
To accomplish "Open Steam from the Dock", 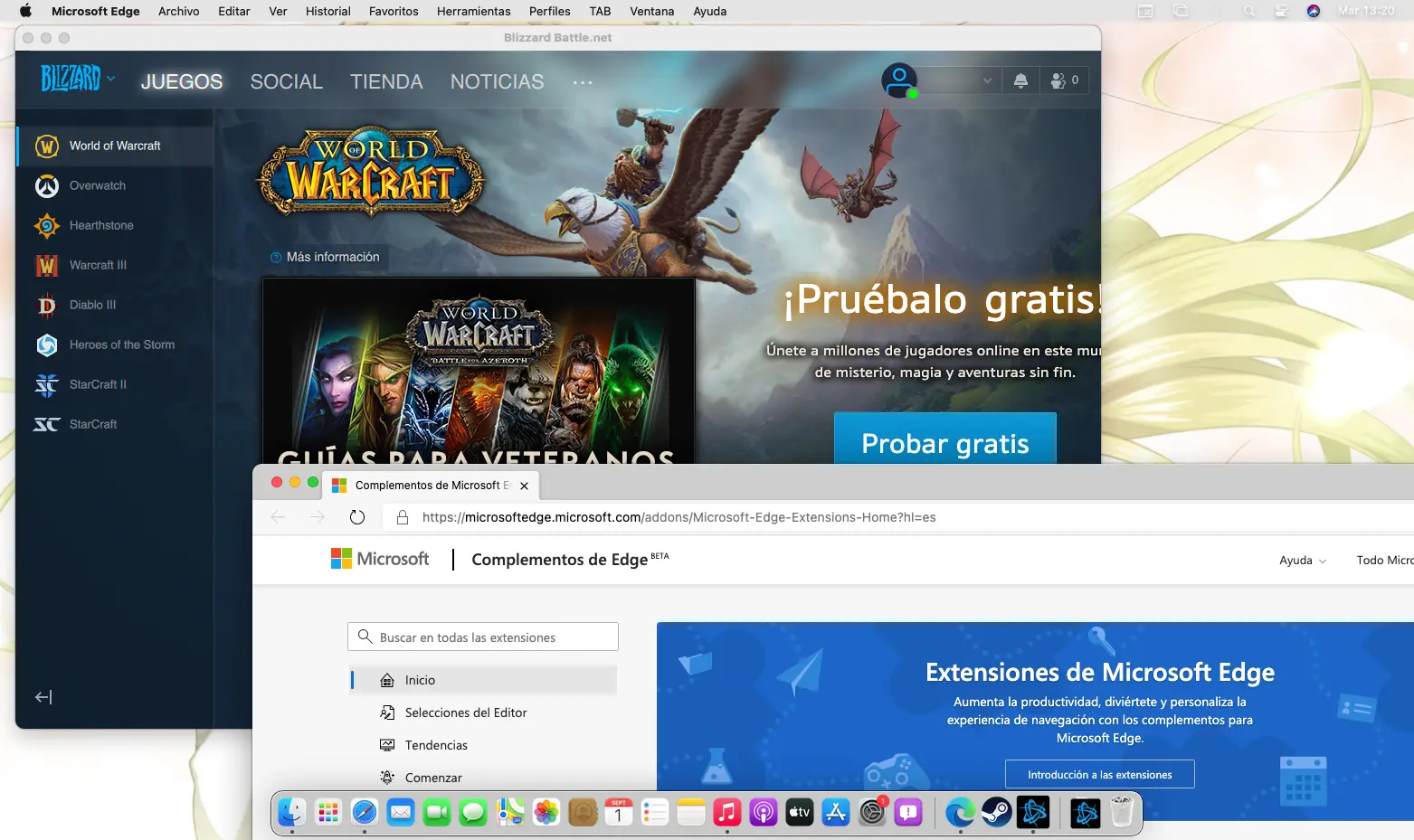I will (997, 812).
